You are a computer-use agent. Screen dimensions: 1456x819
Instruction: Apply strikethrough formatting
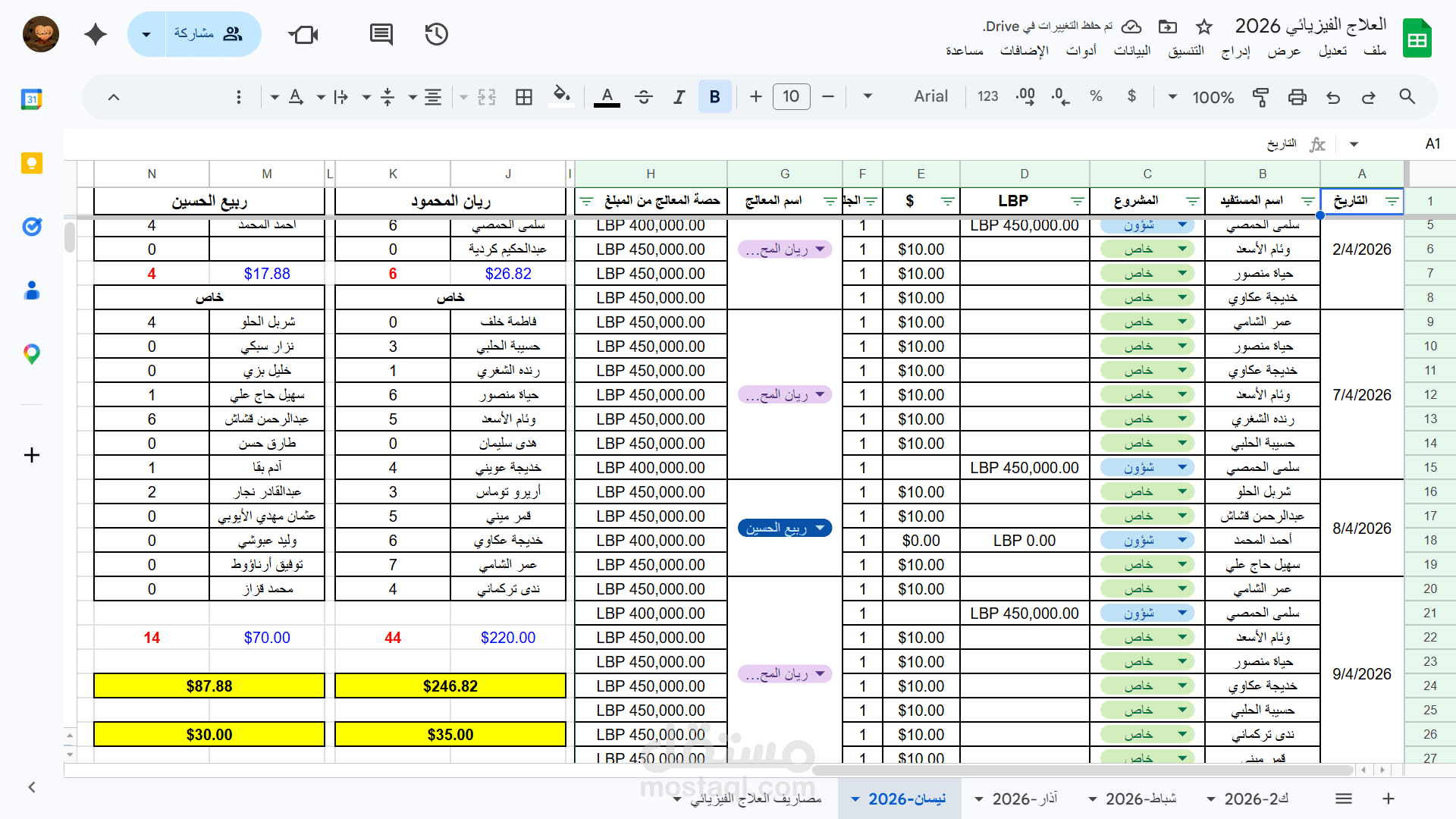pos(644,96)
